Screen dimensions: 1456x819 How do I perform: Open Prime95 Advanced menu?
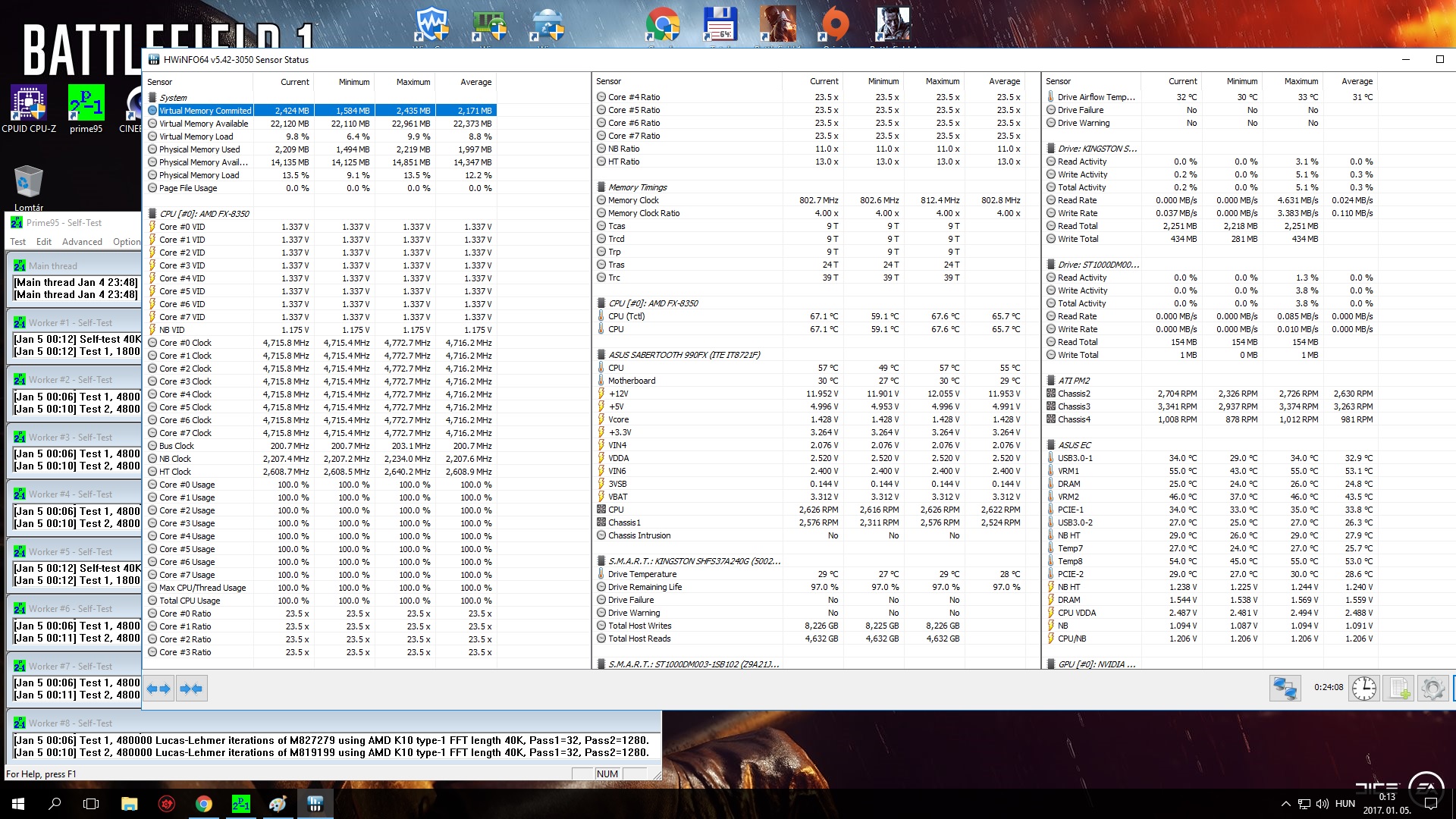tap(82, 242)
